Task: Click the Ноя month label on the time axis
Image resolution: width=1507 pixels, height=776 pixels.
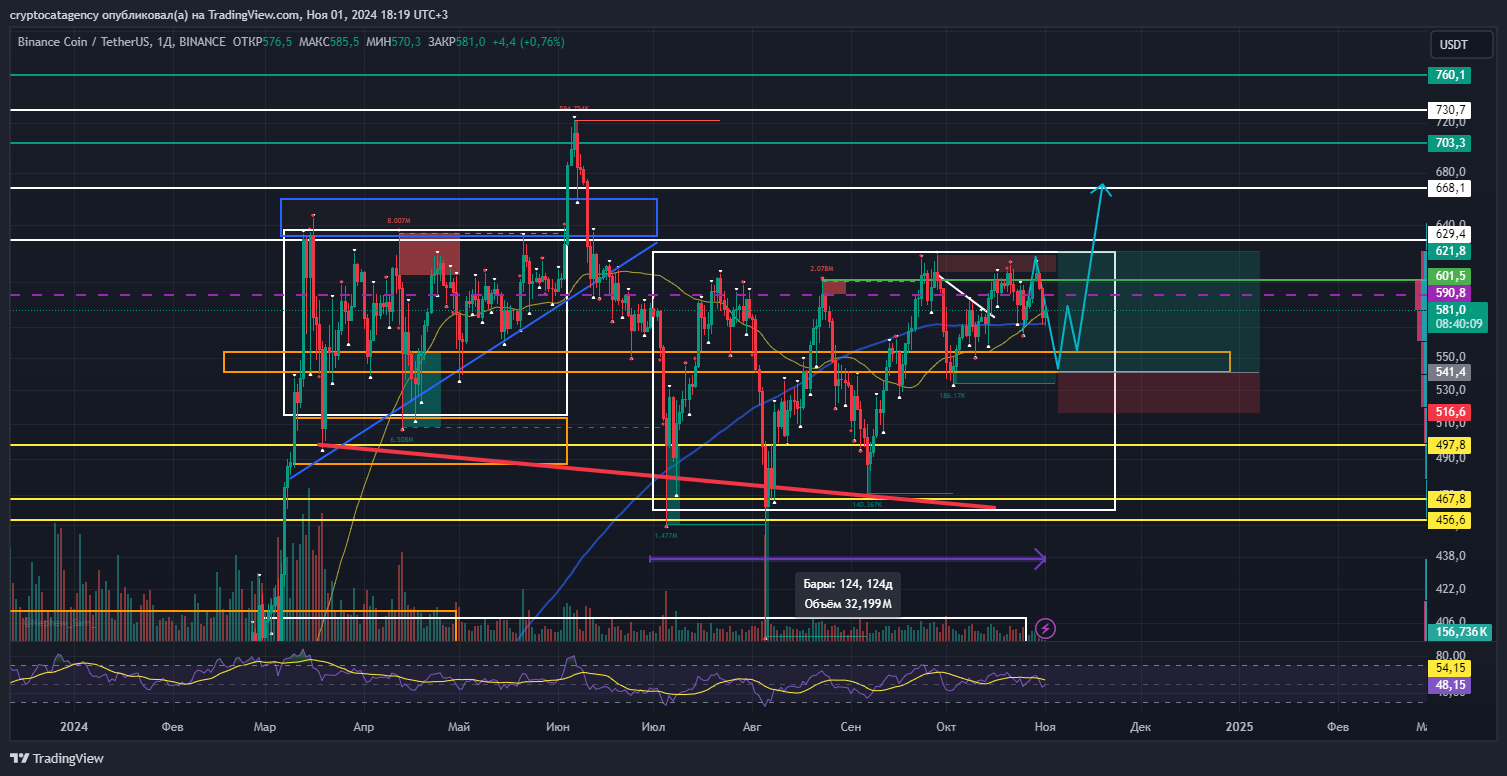Action: tap(1044, 728)
